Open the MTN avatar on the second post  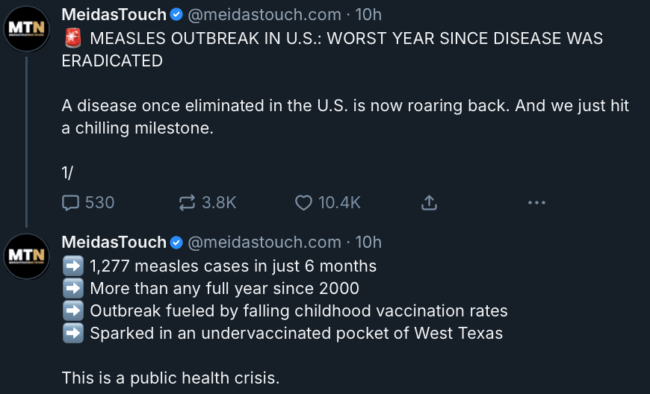coord(27,256)
